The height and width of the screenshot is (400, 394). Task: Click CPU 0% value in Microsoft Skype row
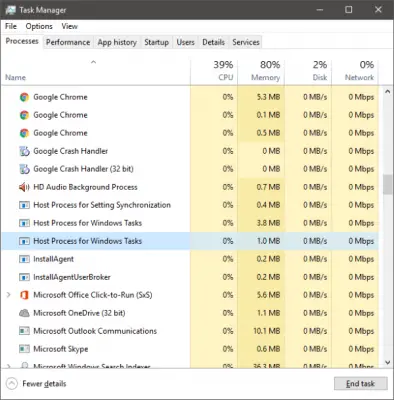click(x=228, y=349)
